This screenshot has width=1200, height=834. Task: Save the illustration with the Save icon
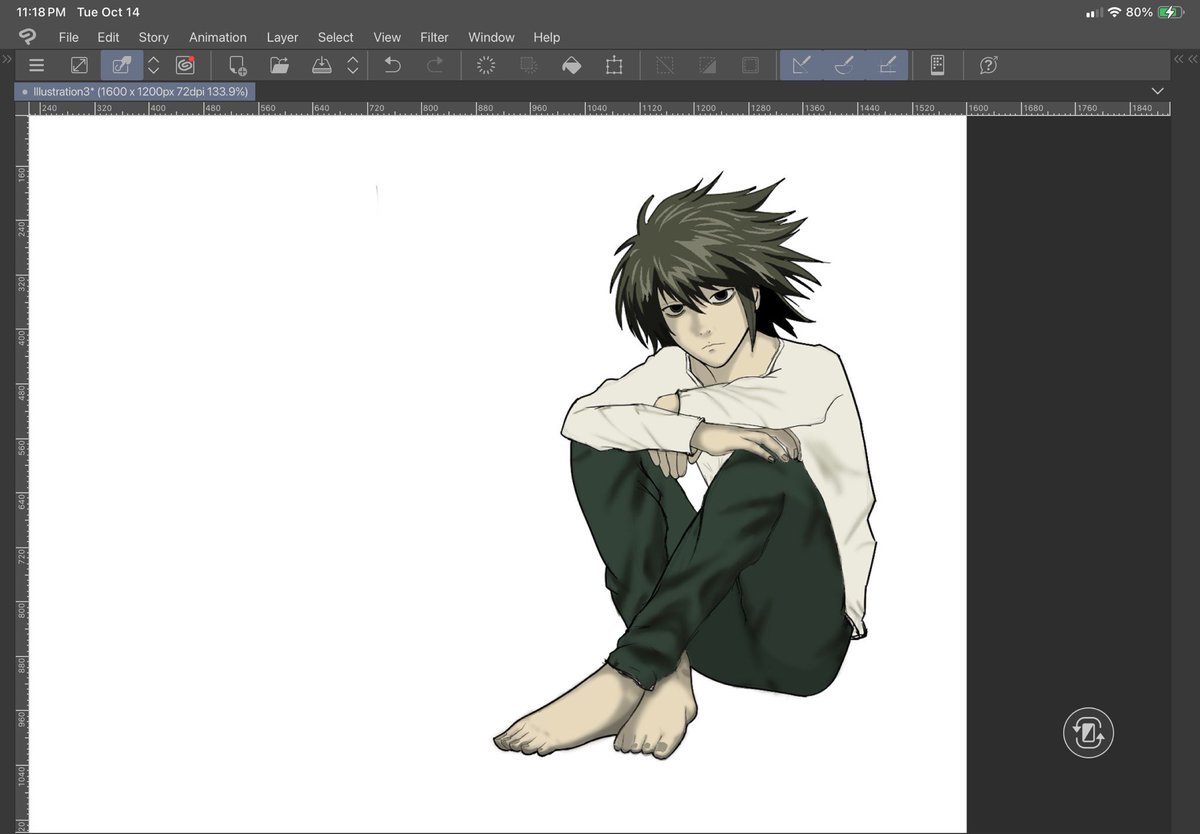322,65
